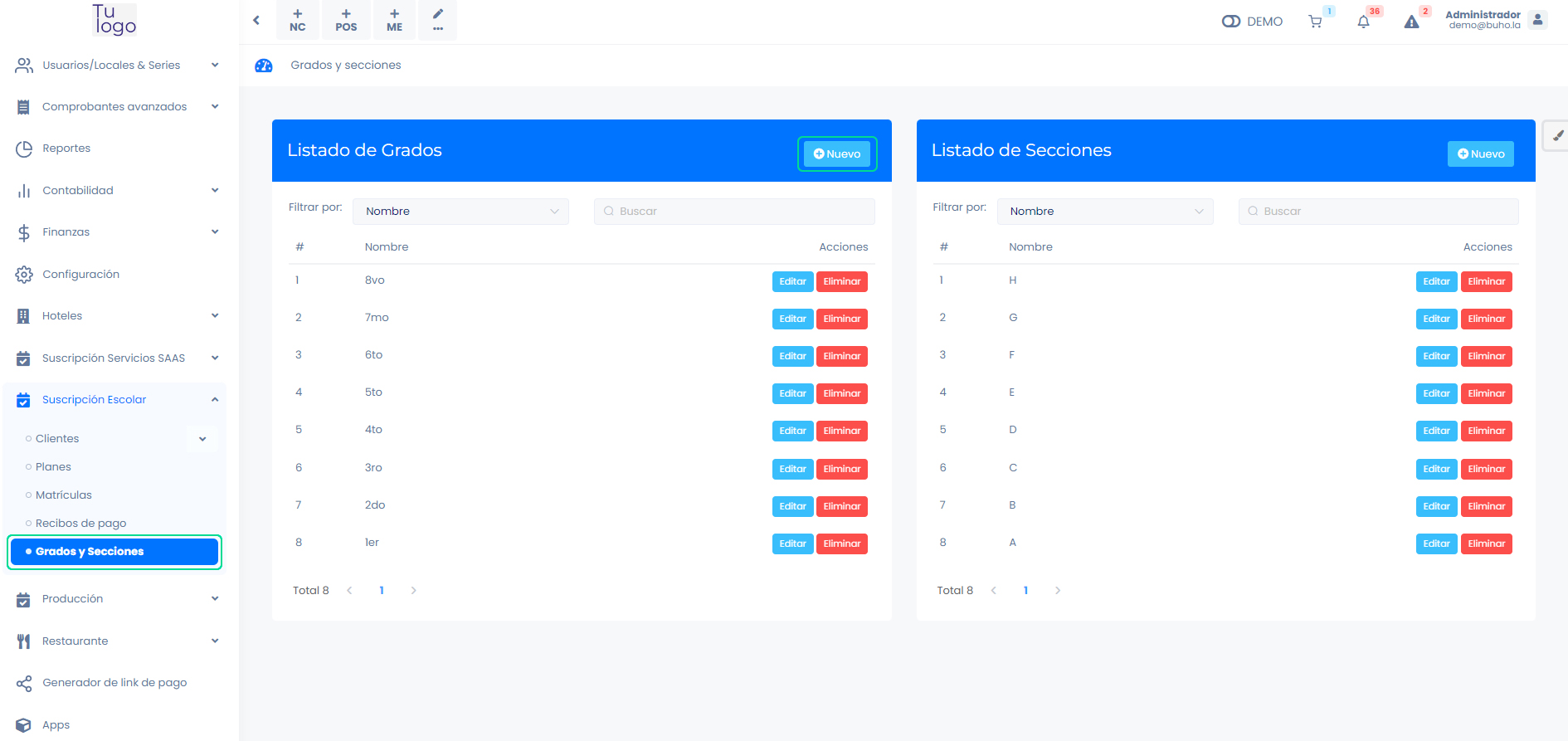
Task: Open the shopping cart icon
Action: [1315, 22]
